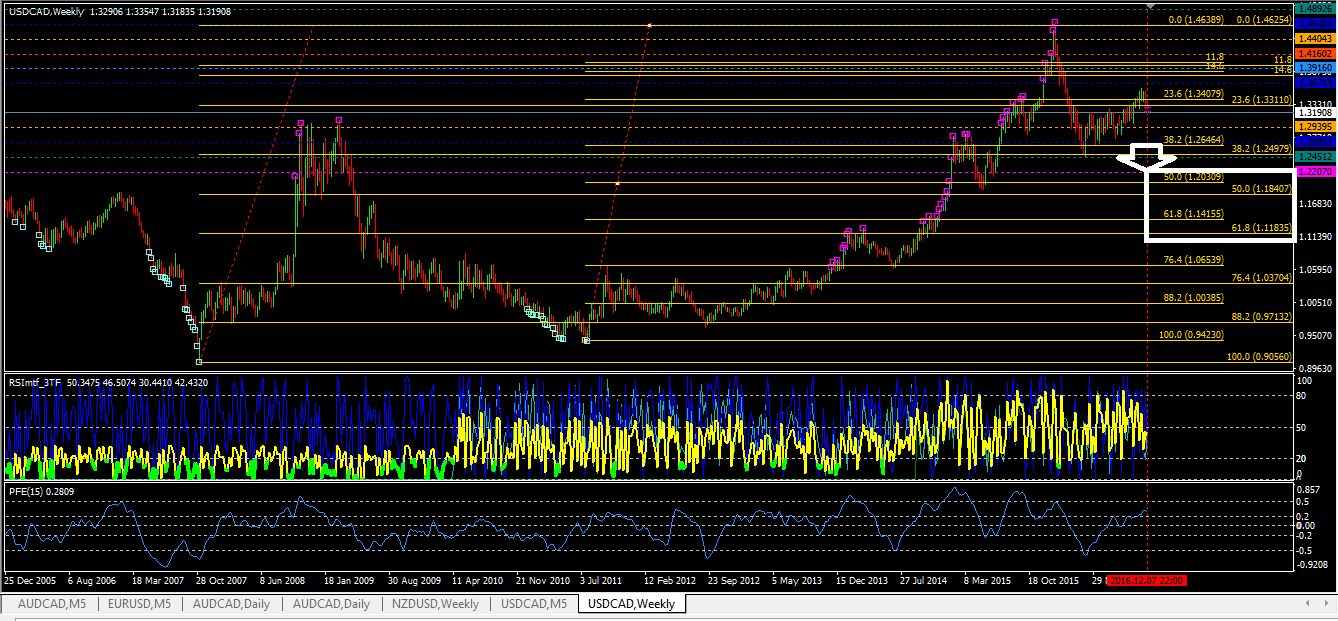Screen dimensions: 1338x621
Task: Click the 1.05950 value on price scale
Action: point(1313,269)
